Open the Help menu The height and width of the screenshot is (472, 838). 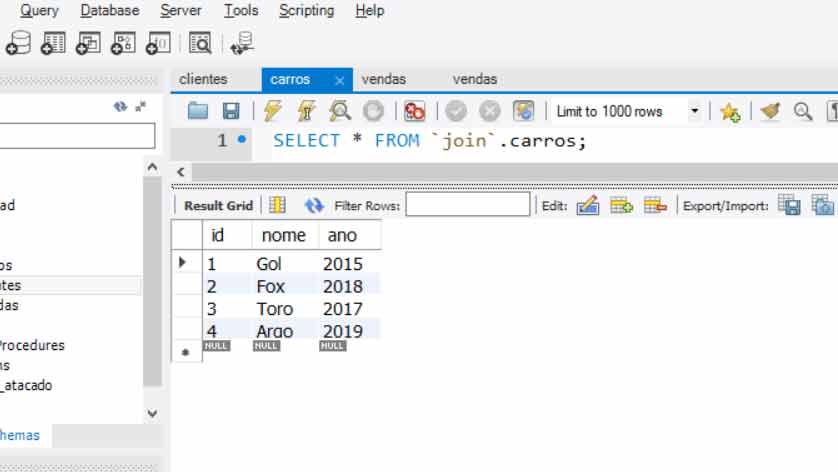point(370,10)
